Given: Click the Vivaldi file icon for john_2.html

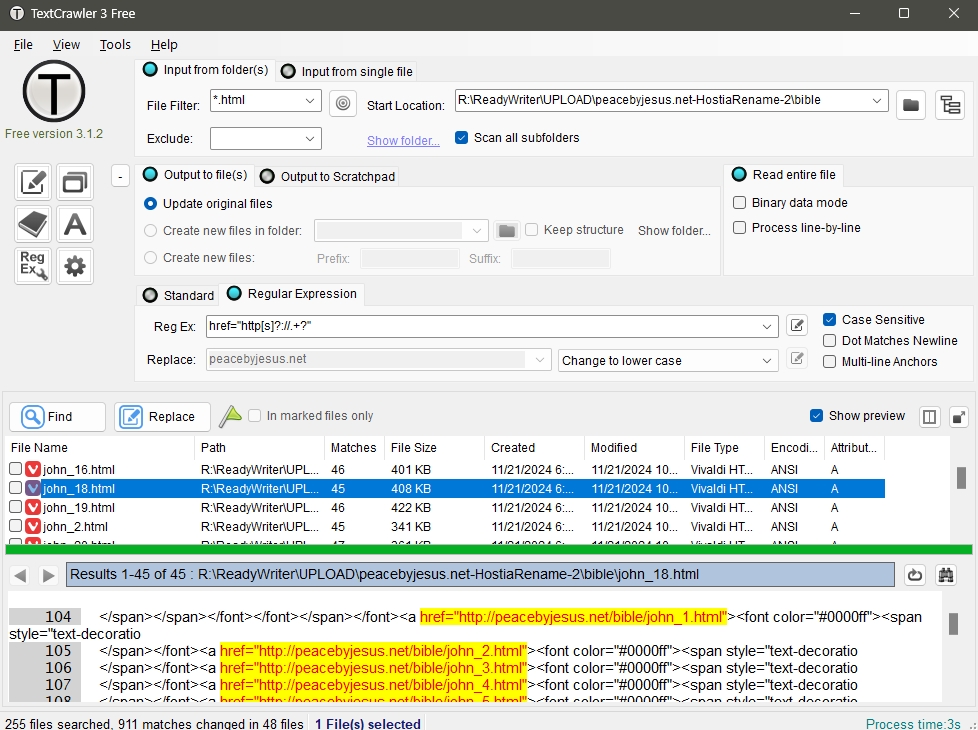Looking at the screenshot, I should 33,526.
